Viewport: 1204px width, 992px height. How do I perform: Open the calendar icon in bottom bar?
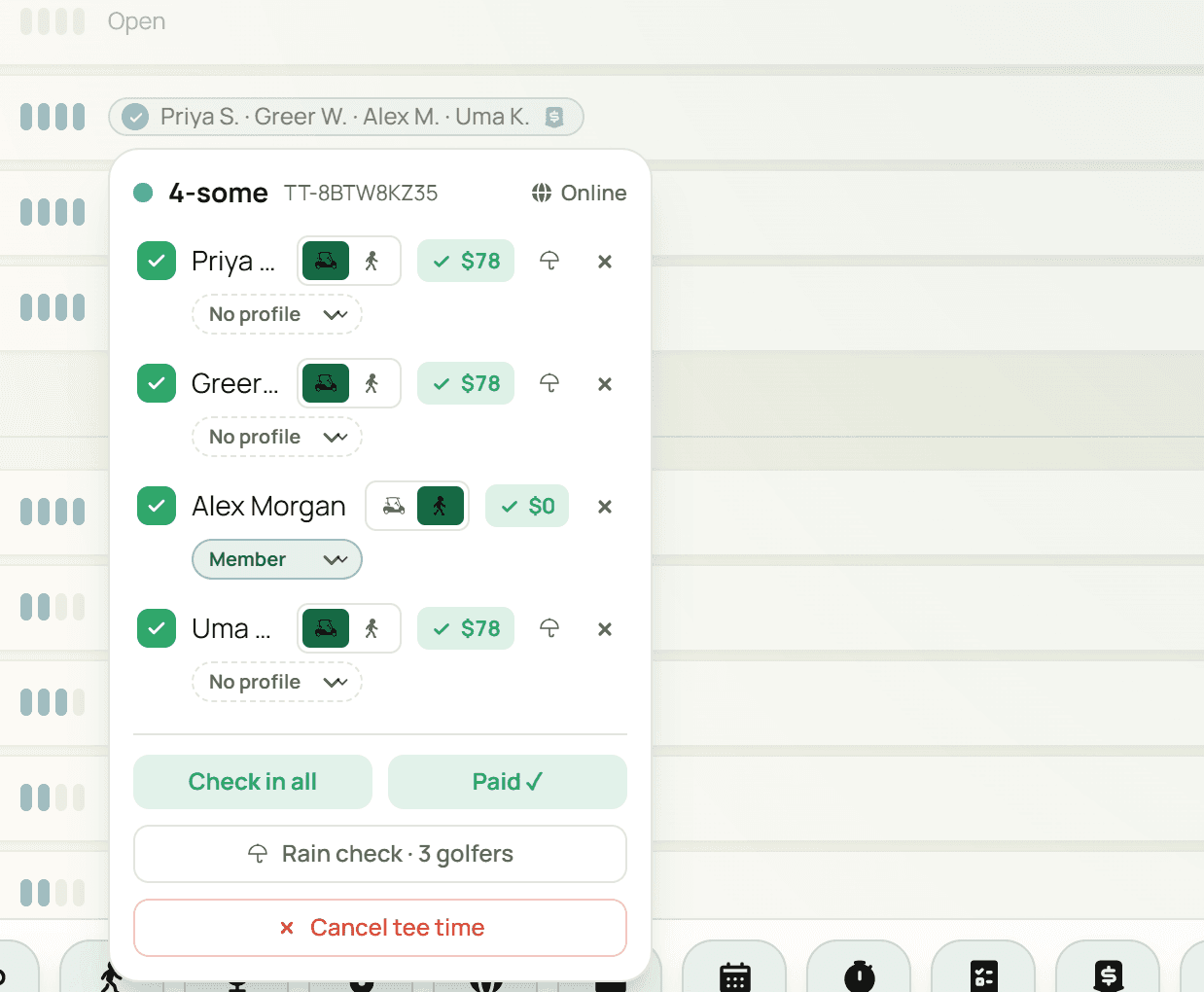tap(735, 976)
